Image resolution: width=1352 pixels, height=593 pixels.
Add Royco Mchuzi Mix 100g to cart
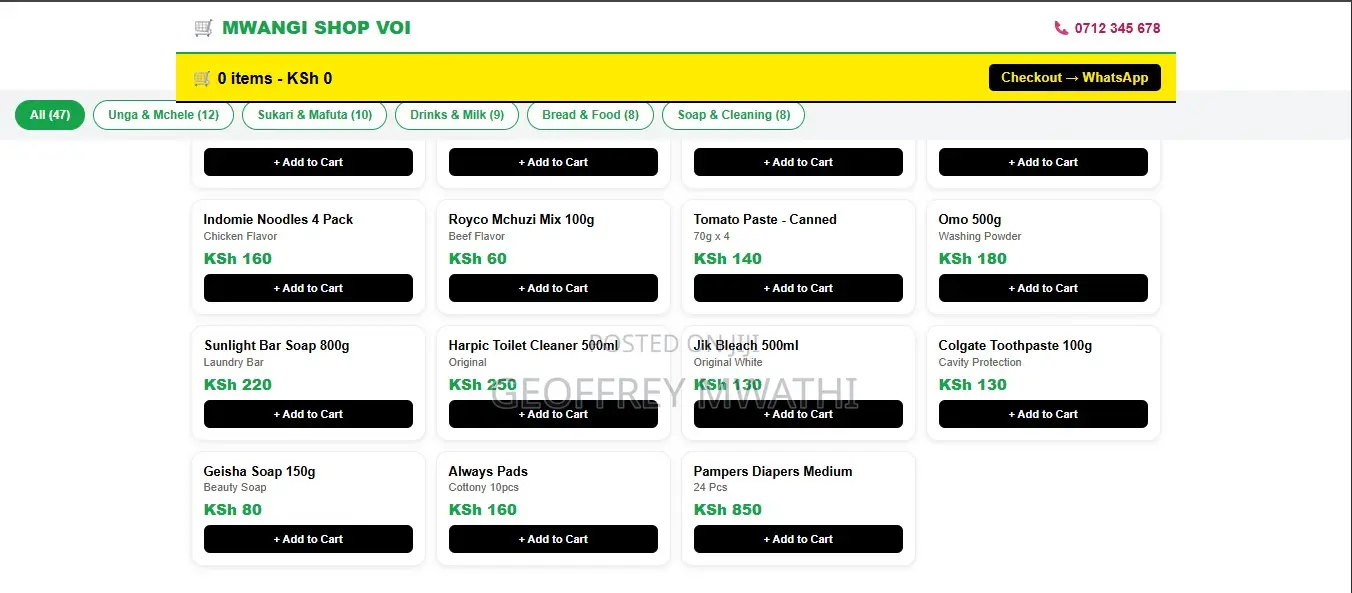pos(553,288)
